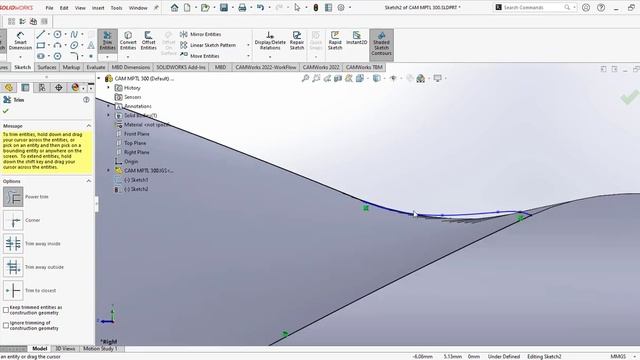Image resolution: width=640 pixels, height=360 pixels.
Task: Click Rapid Sketch tool
Action: coord(335,40)
